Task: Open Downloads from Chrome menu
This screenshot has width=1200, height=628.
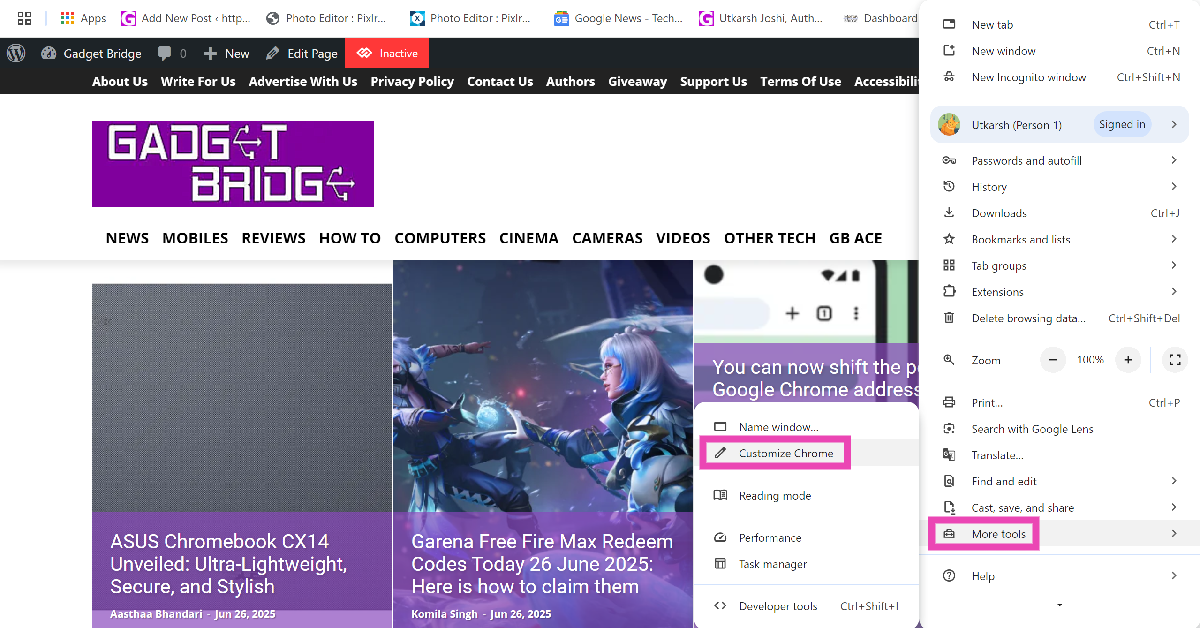Action: [1060, 213]
